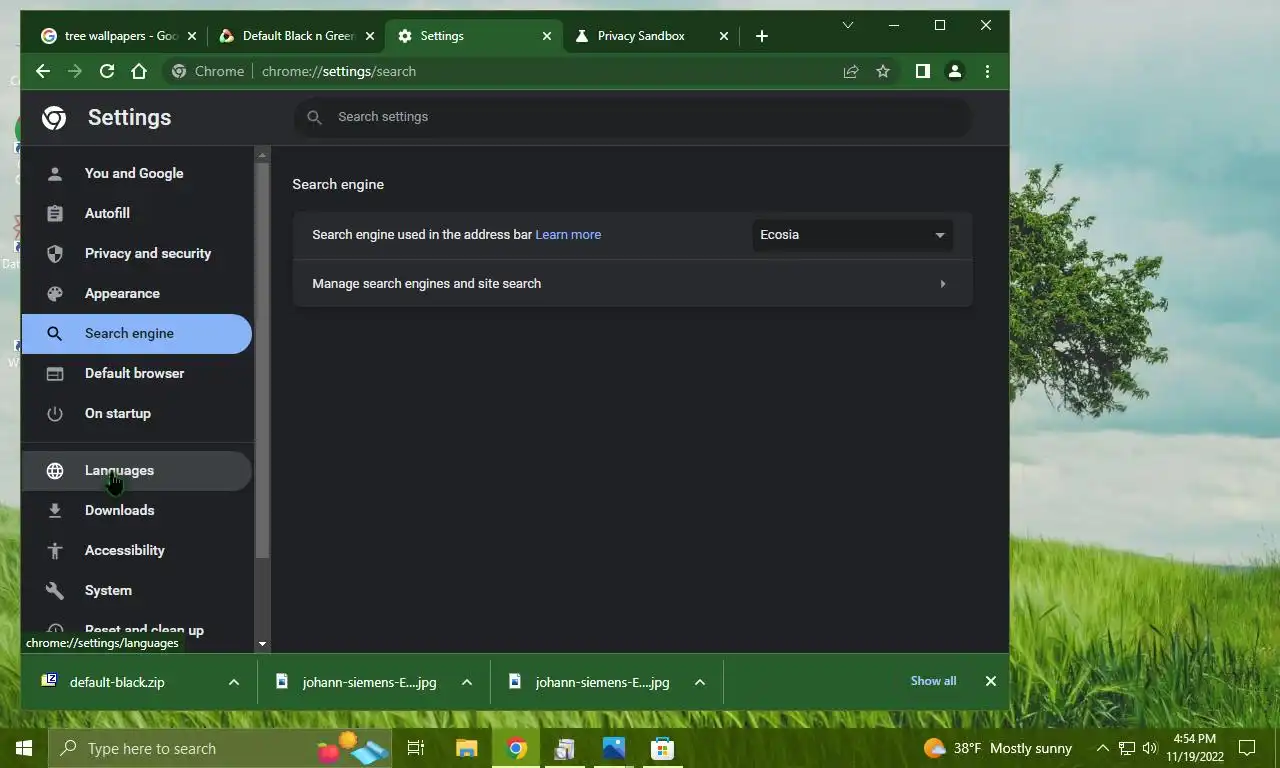Open Default browser settings
Image resolution: width=1280 pixels, height=768 pixels.
pyautogui.click(x=136, y=373)
